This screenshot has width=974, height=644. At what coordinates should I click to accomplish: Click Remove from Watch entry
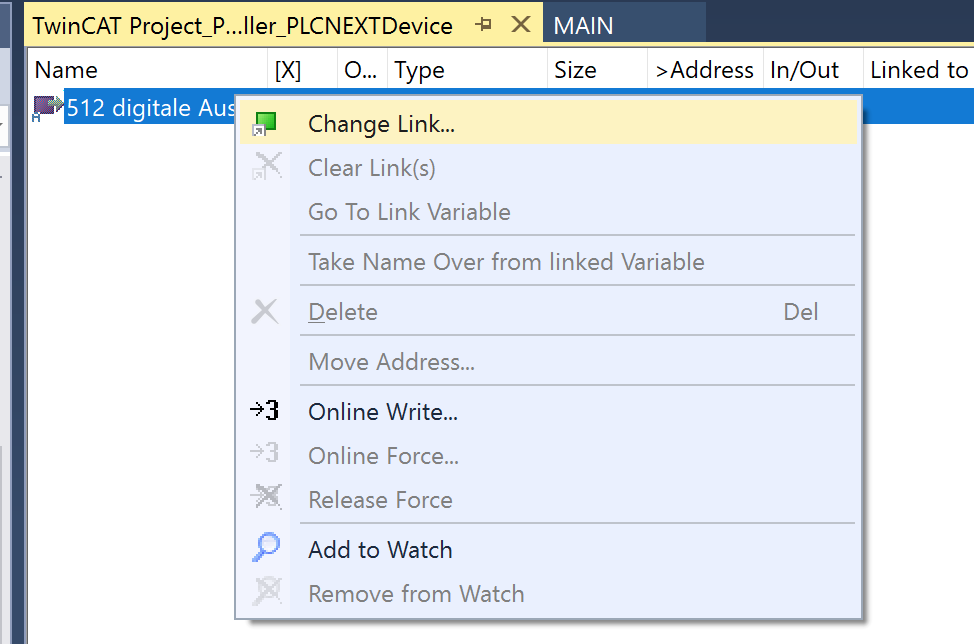click(x=548, y=594)
